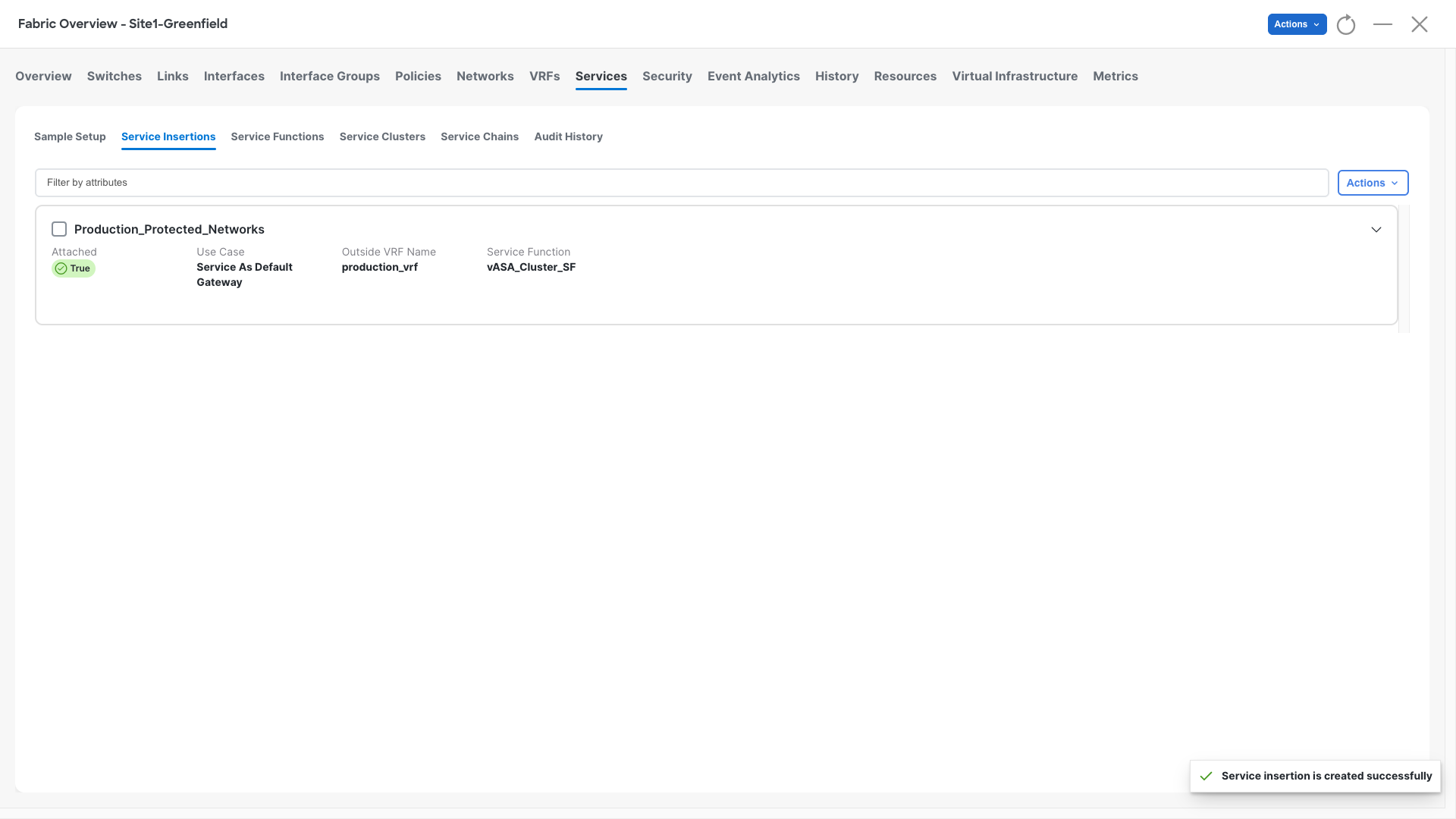This screenshot has height=819, width=1456.
Task: Open the Service Functions sub-tab
Action: click(x=278, y=136)
